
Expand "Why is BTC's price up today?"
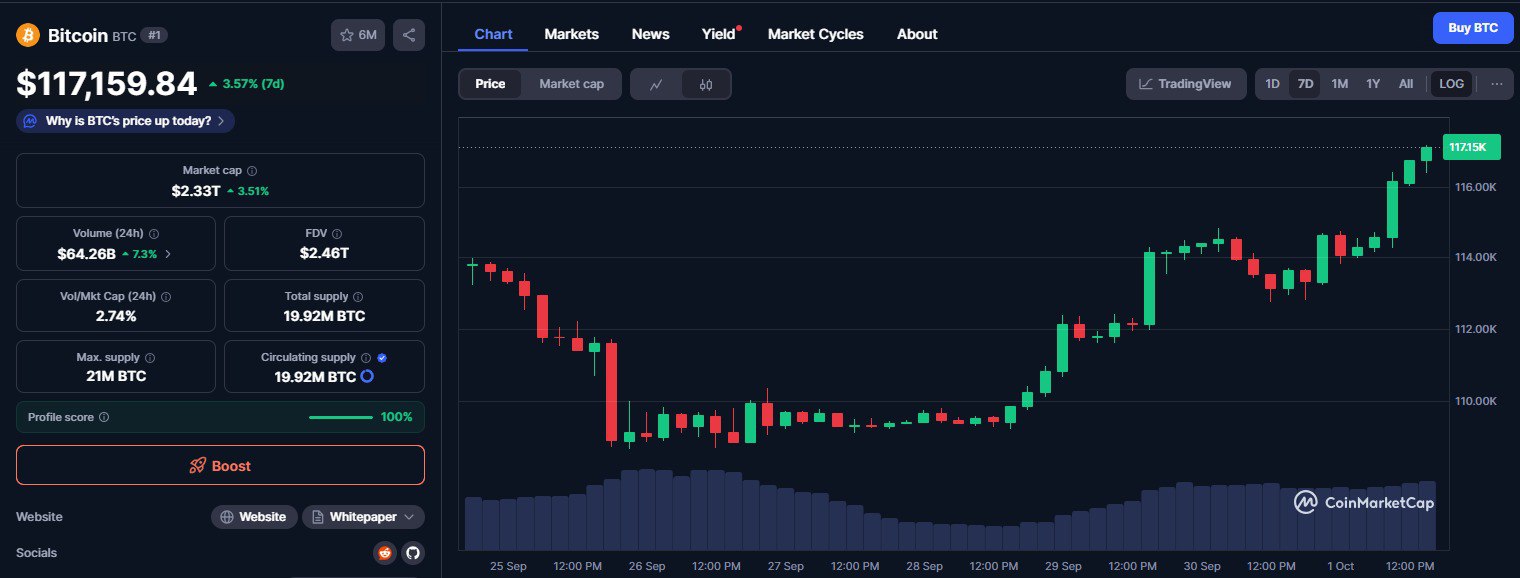click(126, 121)
